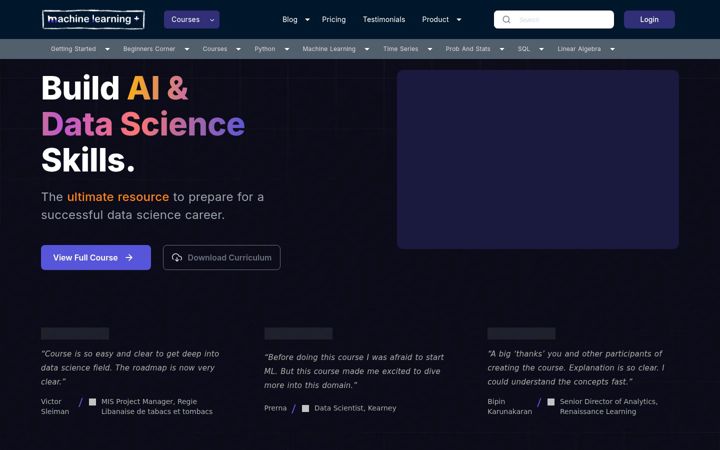Expand the Machine Learning submenu
This screenshot has height=450, width=720.
[367, 49]
